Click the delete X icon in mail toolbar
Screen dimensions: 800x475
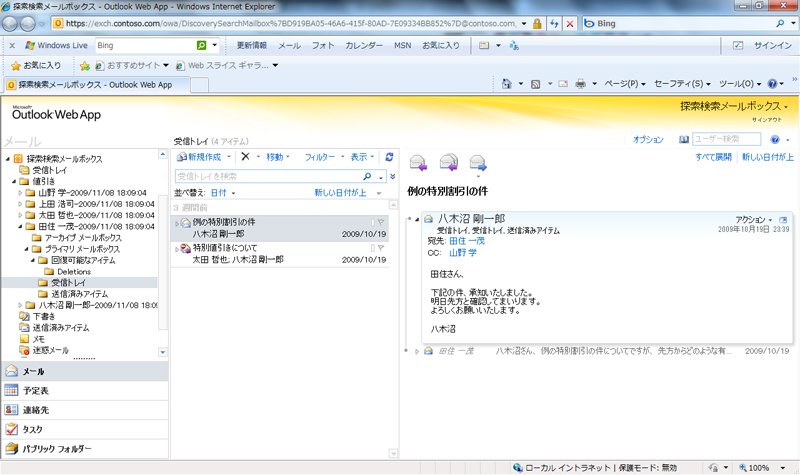245,157
